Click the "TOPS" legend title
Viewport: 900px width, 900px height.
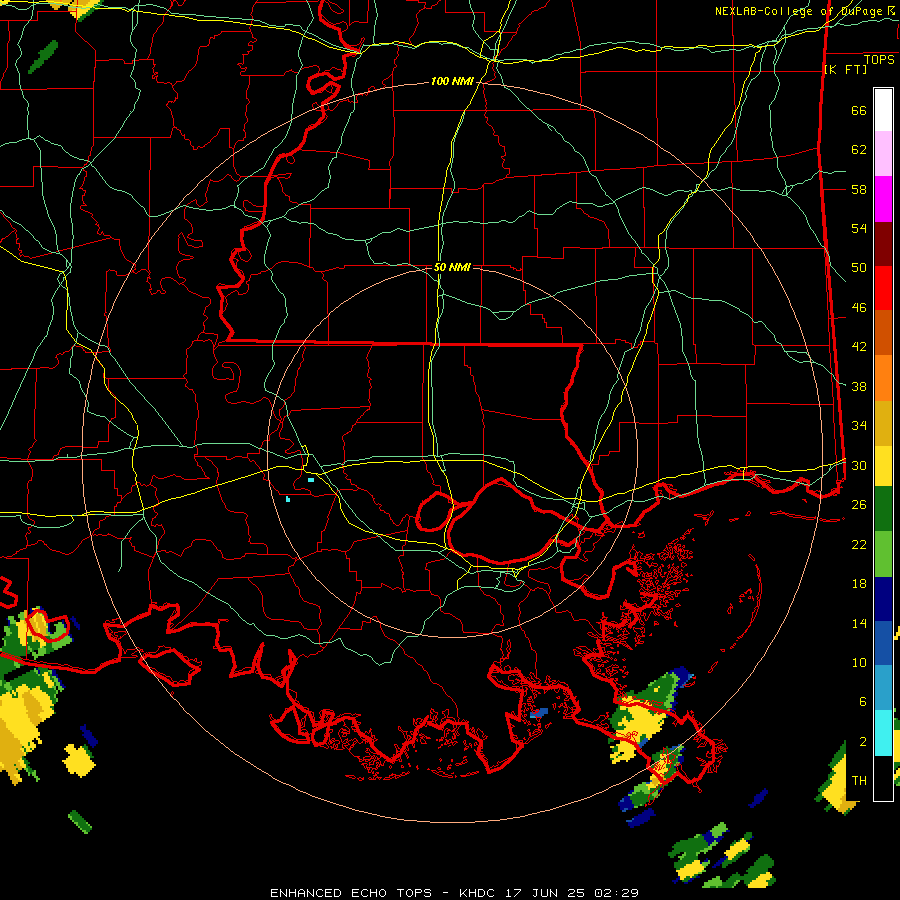(879, 60)
